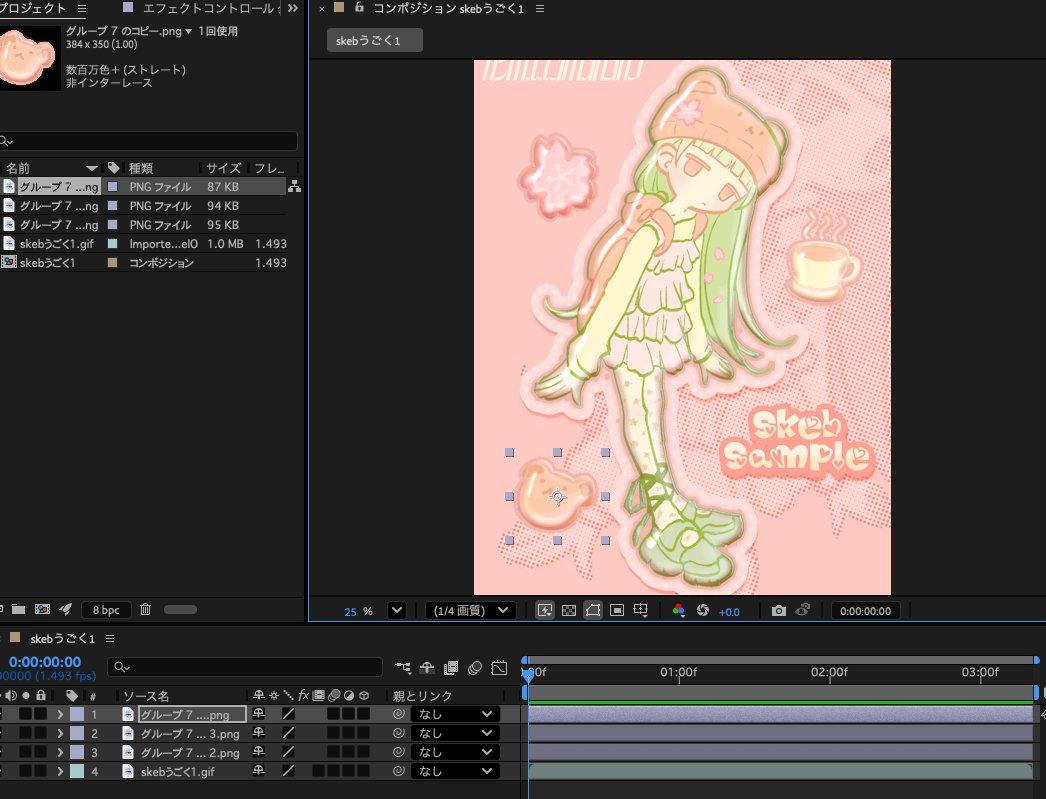Show hidden panel tabs with the double chevron

click(293, 9)
